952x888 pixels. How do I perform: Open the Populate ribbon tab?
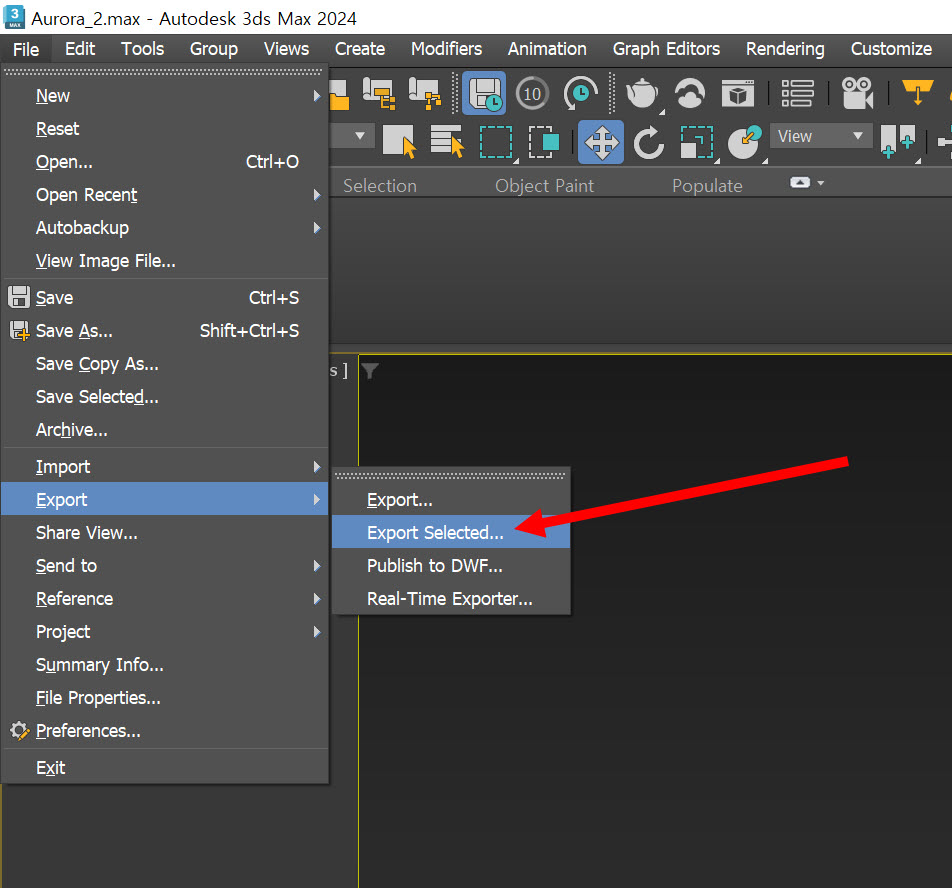[707, 186]
